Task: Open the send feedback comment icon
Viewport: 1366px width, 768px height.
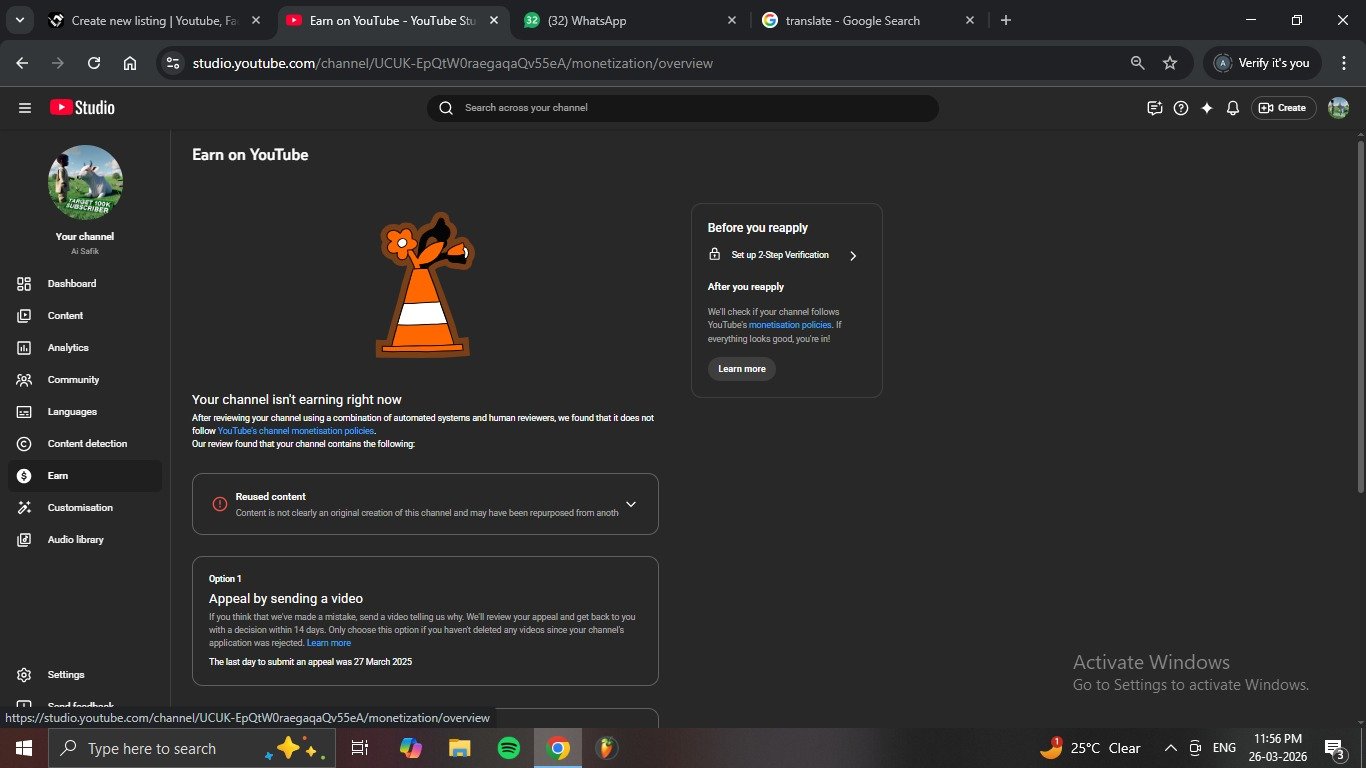Action: 1155,108
